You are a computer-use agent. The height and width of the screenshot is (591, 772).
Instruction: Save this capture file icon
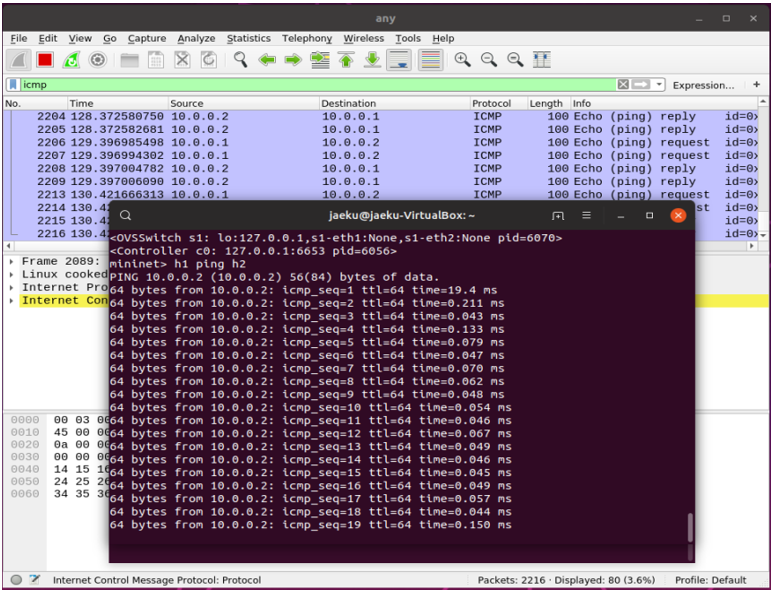156,60
